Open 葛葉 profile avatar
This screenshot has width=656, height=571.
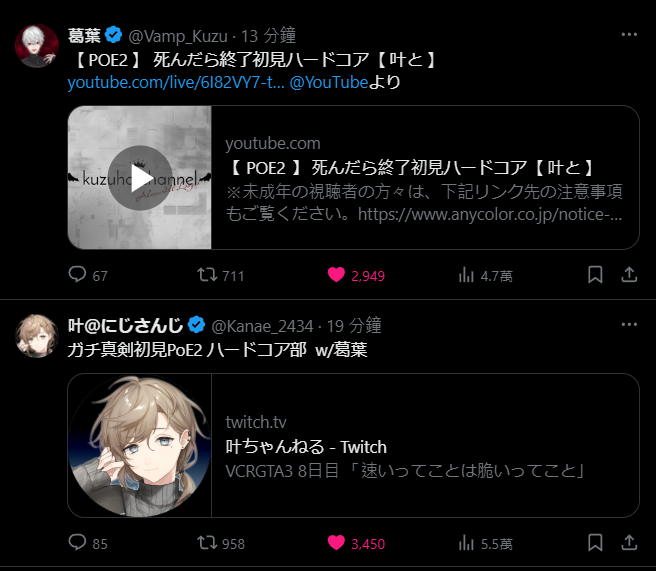click(x=37, y=46)
